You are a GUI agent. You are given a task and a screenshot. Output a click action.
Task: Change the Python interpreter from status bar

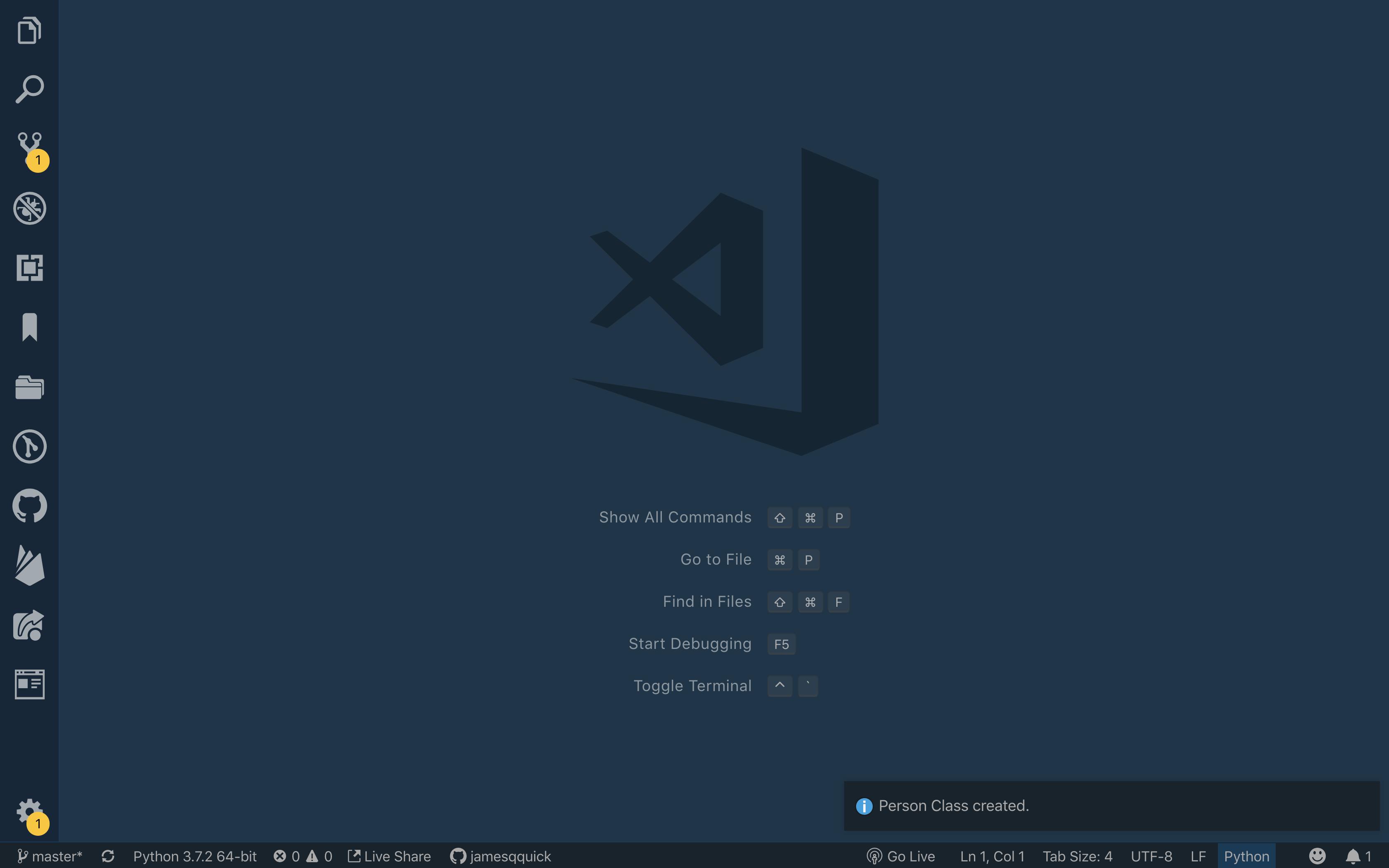[x=195, y=856]
